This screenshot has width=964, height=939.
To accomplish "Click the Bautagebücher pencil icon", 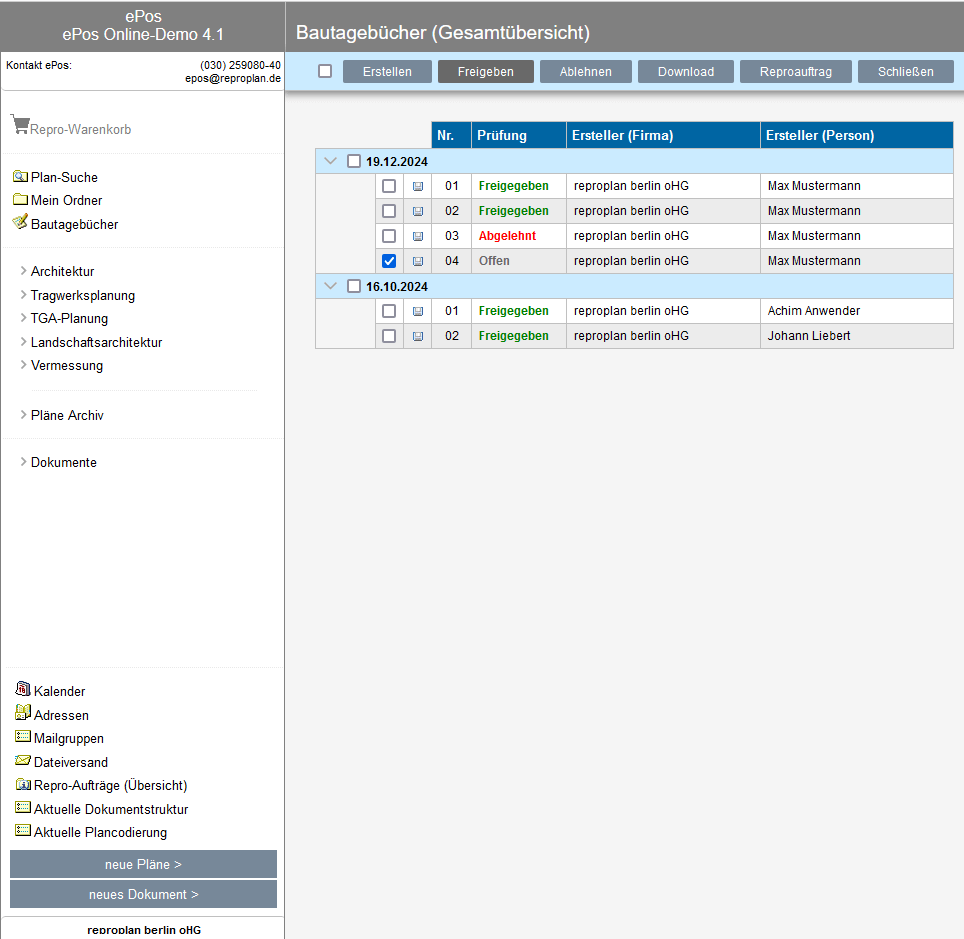I will 20,222.
